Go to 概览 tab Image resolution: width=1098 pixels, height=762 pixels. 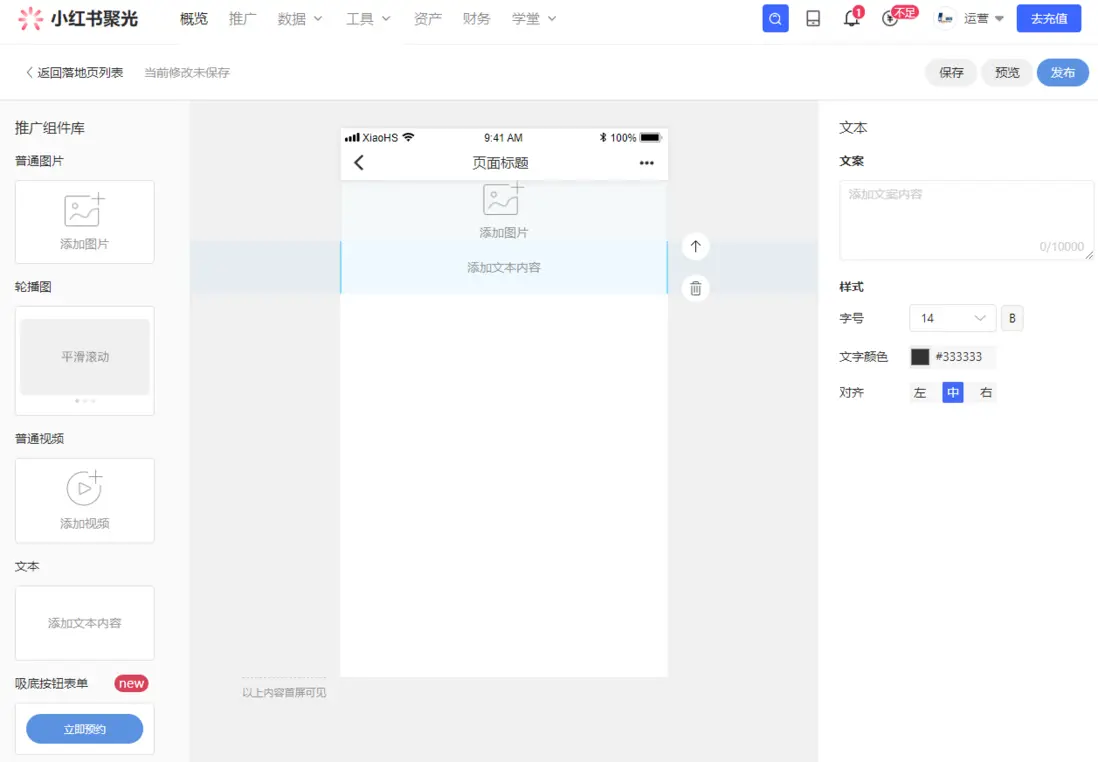pos(194,19)
